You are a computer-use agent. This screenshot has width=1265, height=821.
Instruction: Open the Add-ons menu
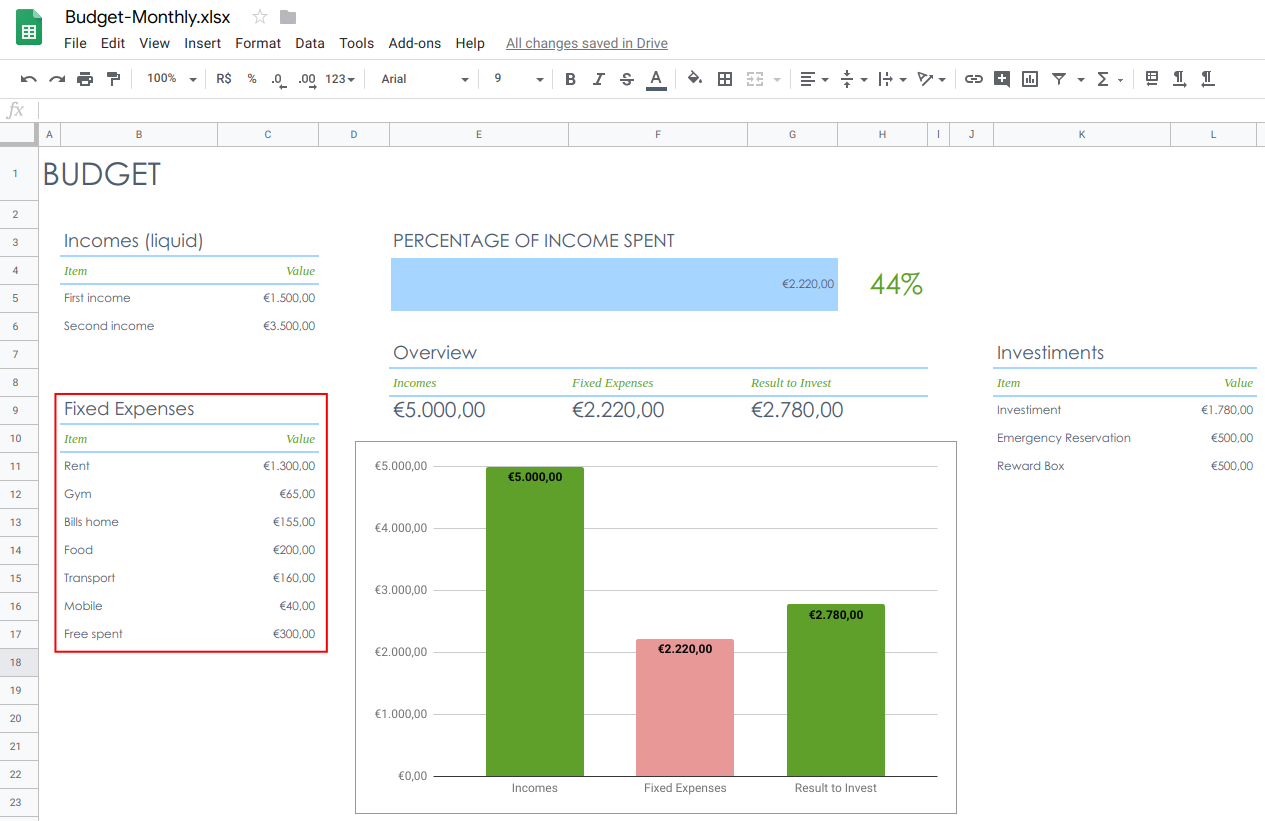point(415,43)
